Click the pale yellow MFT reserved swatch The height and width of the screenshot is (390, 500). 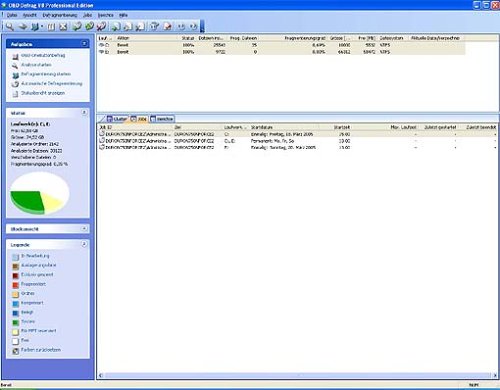pos(15,332)
